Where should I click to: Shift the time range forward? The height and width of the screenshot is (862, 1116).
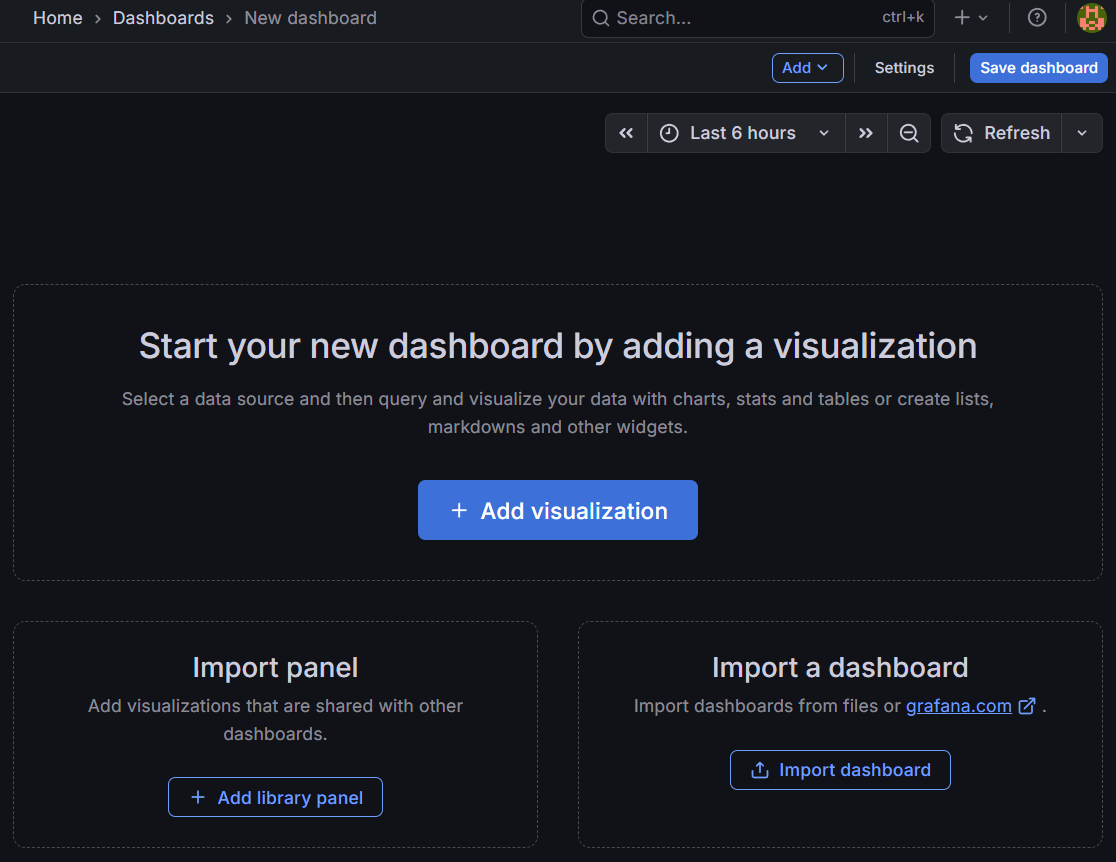coord(866,132)
